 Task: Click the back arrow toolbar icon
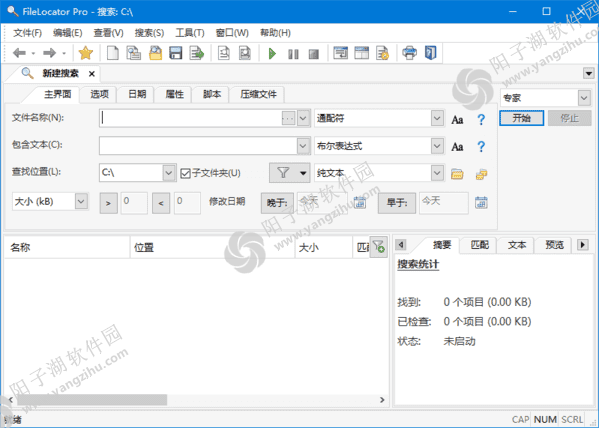(x=19, y=53)
